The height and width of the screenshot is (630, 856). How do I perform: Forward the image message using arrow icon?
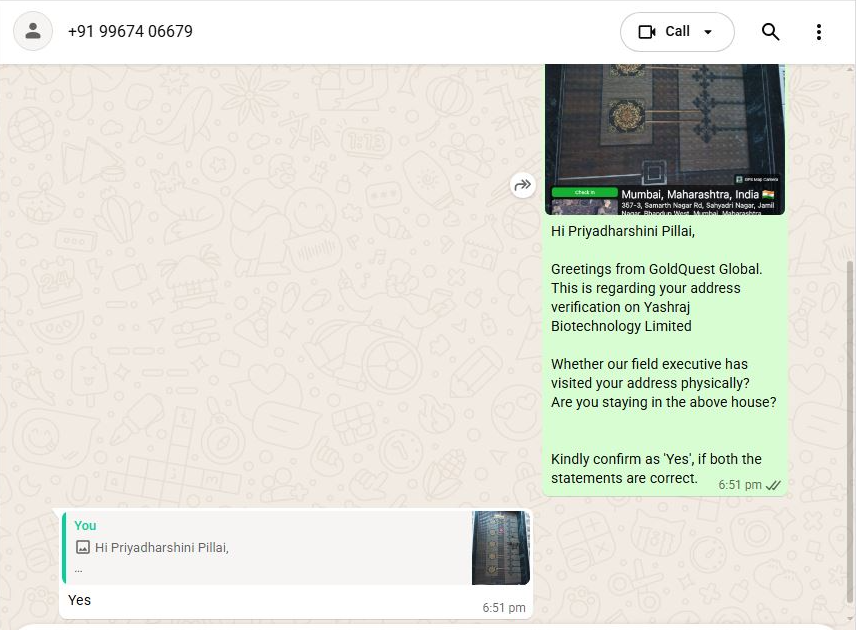pos(522,185)
